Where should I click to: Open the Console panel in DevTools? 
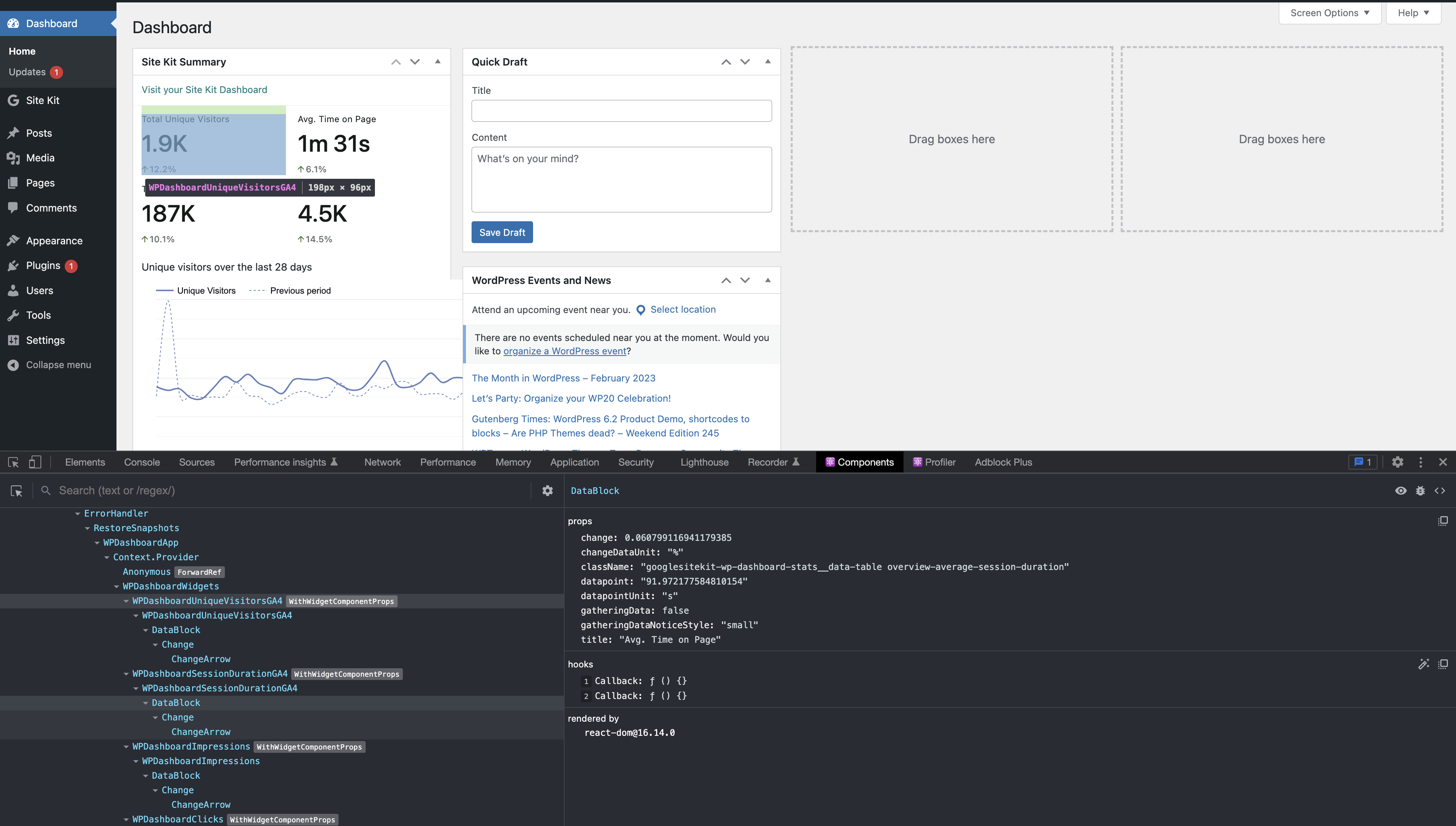point(141,462)
